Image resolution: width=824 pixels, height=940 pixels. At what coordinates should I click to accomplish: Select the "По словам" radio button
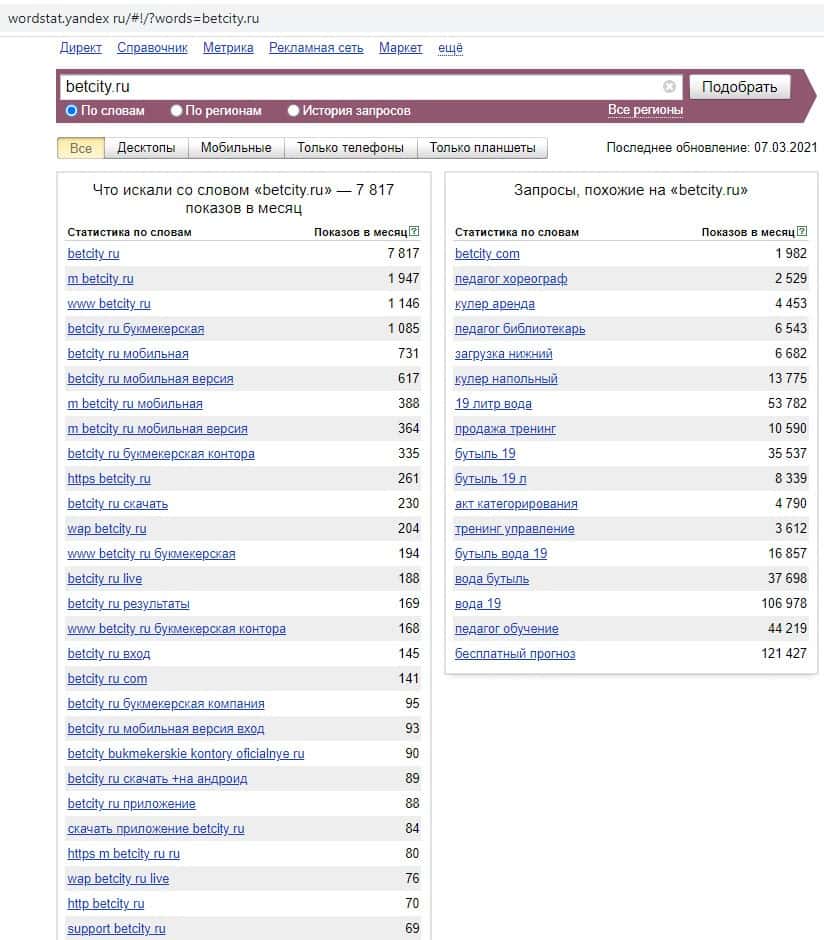click(x=72, y=111)
